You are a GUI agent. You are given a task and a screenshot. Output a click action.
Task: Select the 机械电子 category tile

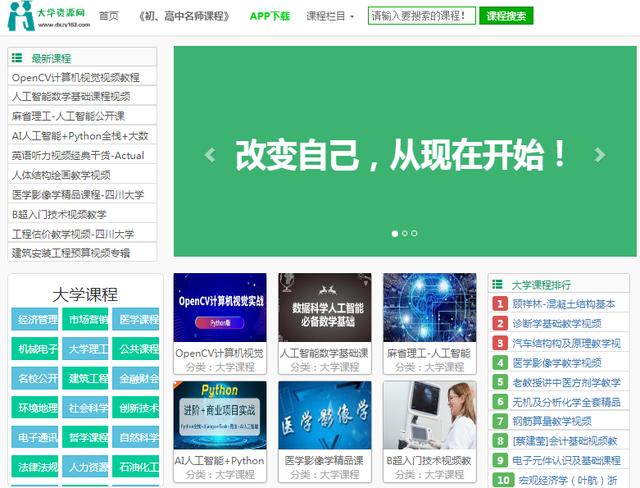point(35,348)
